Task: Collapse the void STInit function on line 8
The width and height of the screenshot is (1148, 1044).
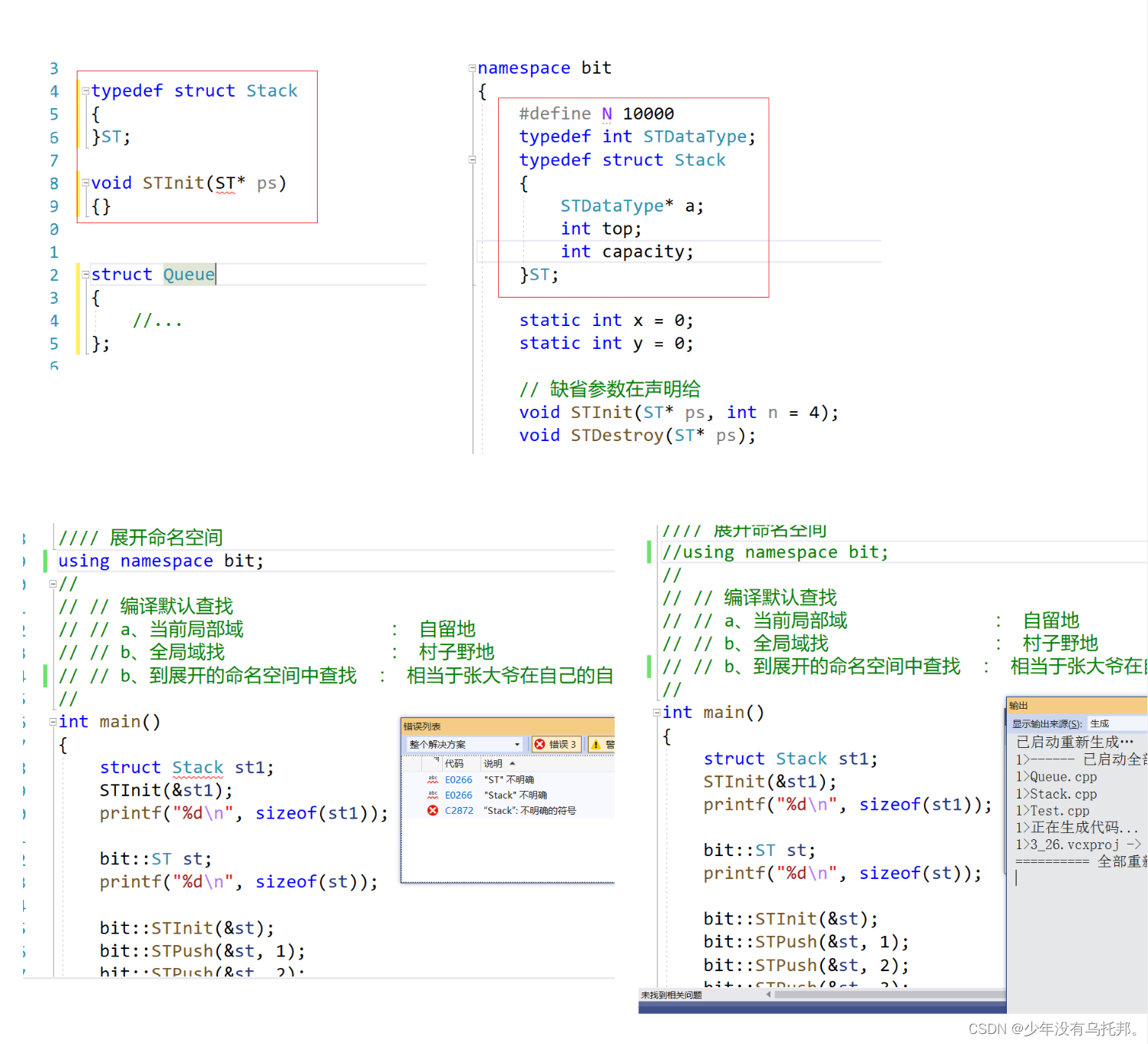Action: [x=85, y=183]
